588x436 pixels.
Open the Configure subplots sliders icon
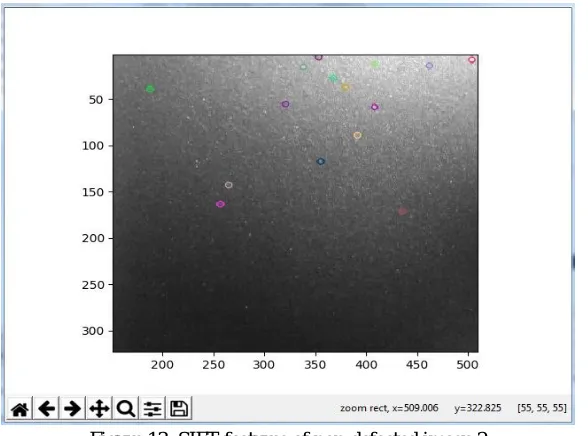click(x=152, y=408)
